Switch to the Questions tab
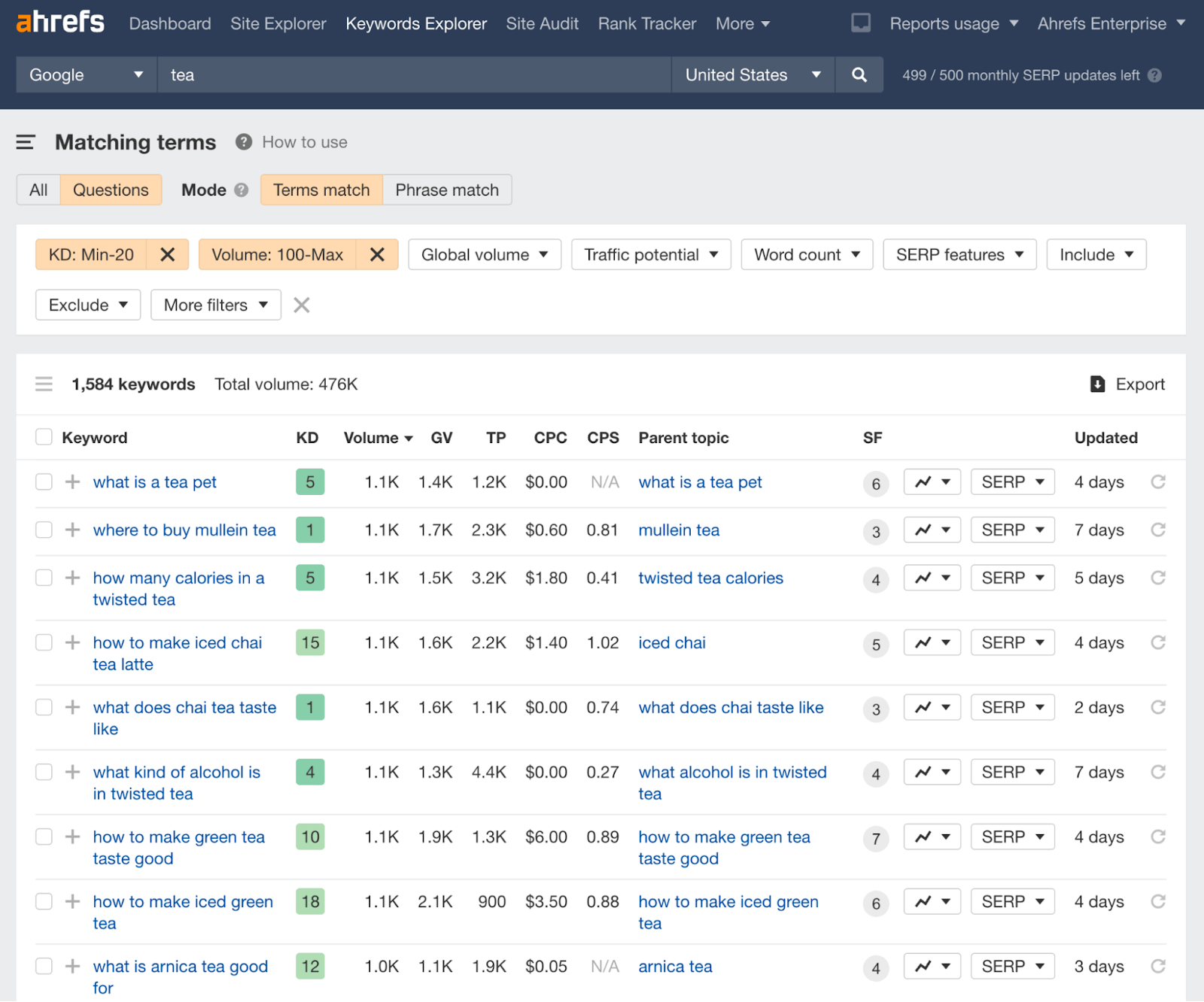The image size is (1204, 1002). (x=111, y=190)
